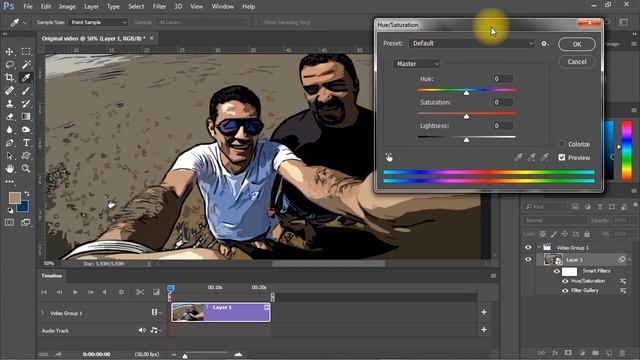Select the Eyedropper tool in the toolbox

point(26,78)
